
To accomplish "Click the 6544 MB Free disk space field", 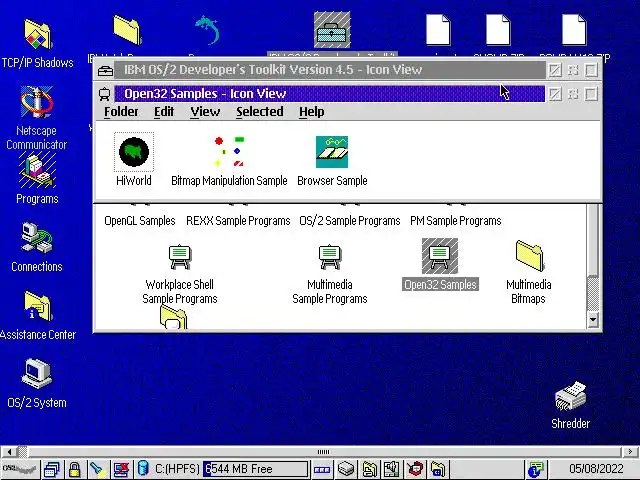I will pos(256,469).
